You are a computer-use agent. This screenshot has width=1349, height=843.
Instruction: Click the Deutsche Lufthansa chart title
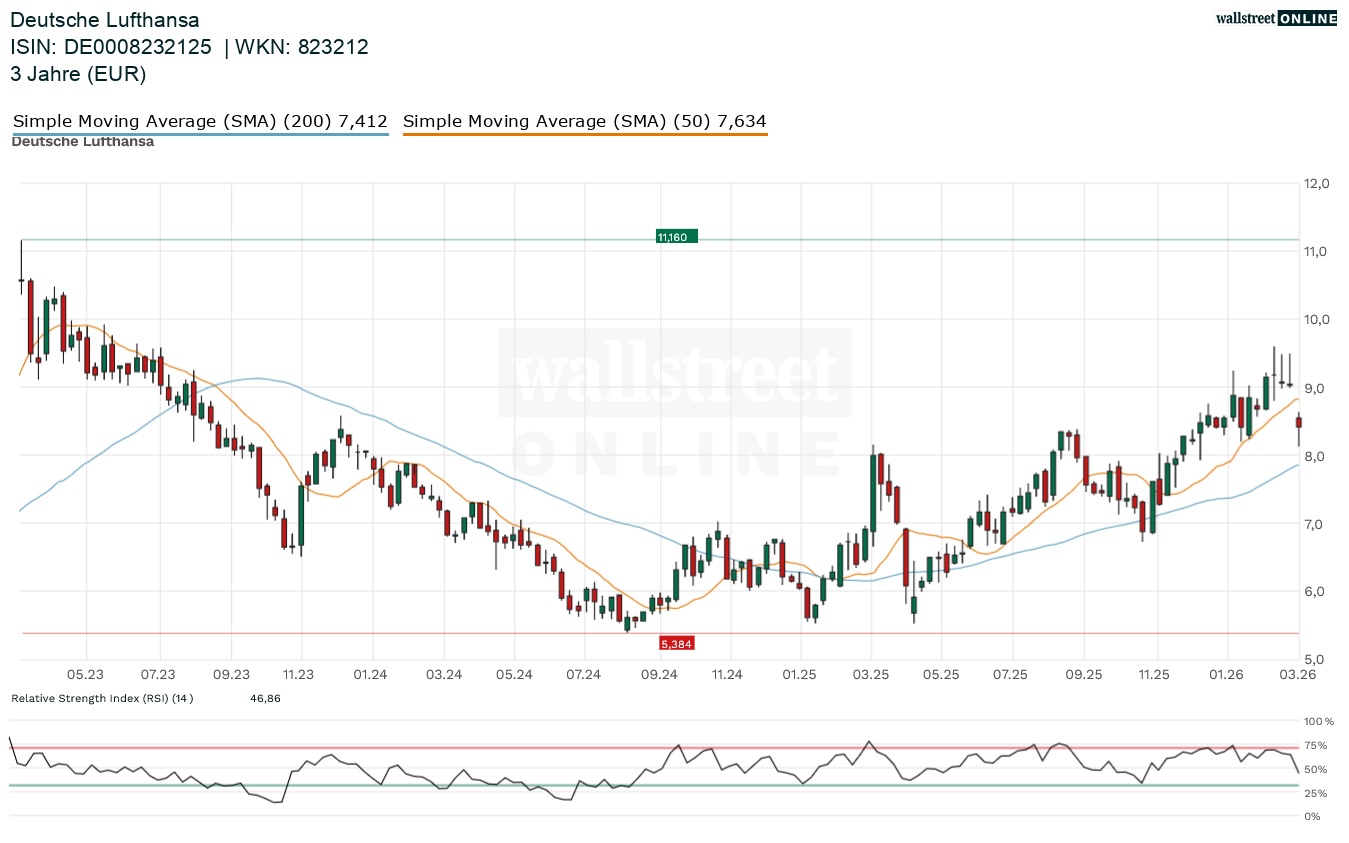pyautogui.click(x=105, y=20)
